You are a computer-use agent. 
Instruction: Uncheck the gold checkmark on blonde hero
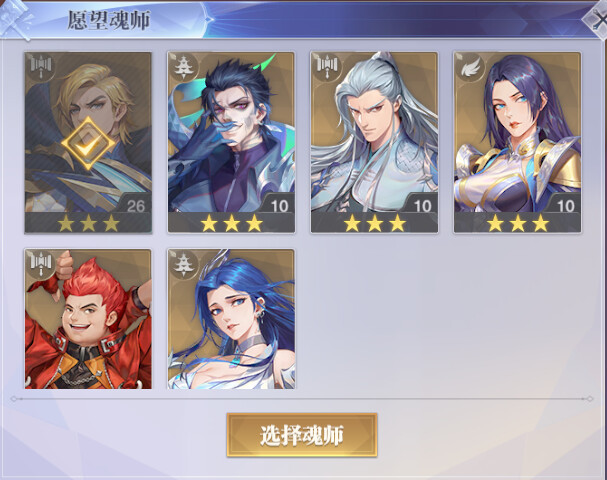[x=88, y=144]
